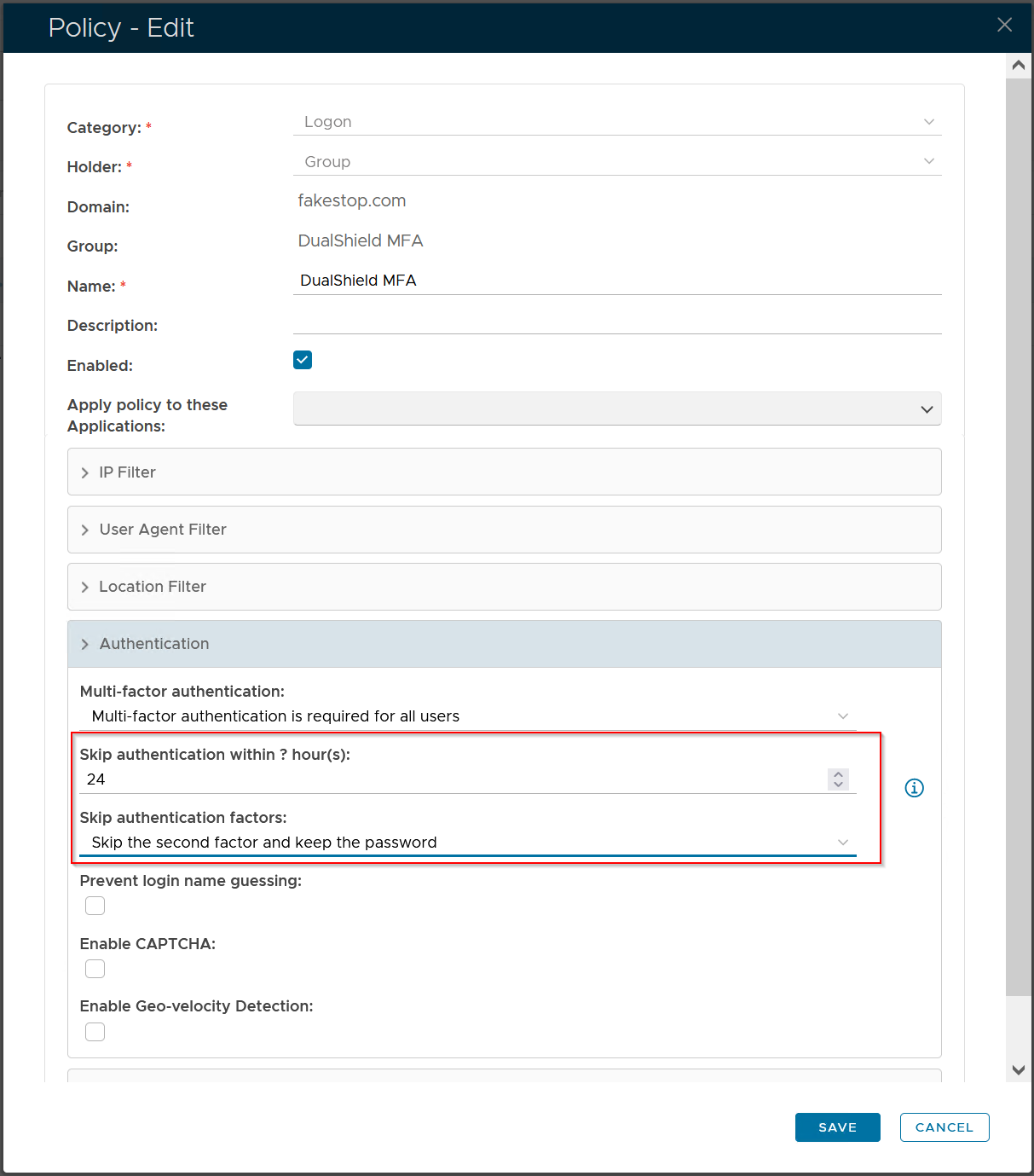Open the Holder dropdown

coord(616,162)
